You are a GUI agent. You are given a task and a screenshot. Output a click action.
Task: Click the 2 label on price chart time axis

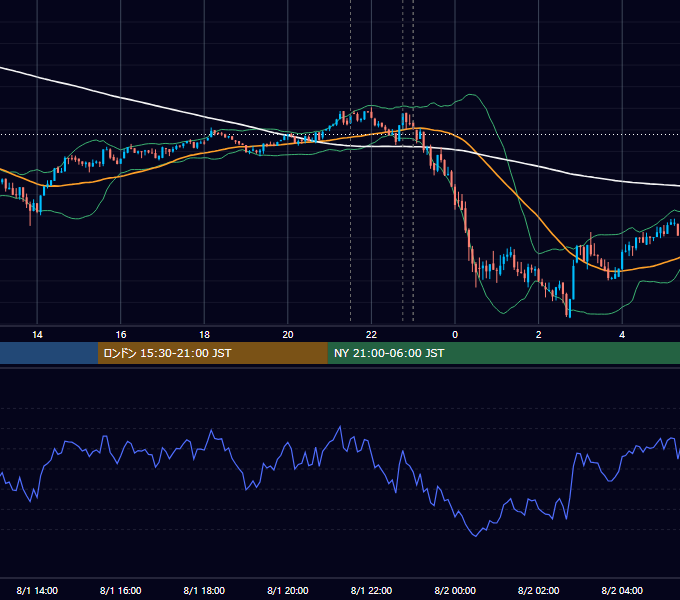coord(538,335)
